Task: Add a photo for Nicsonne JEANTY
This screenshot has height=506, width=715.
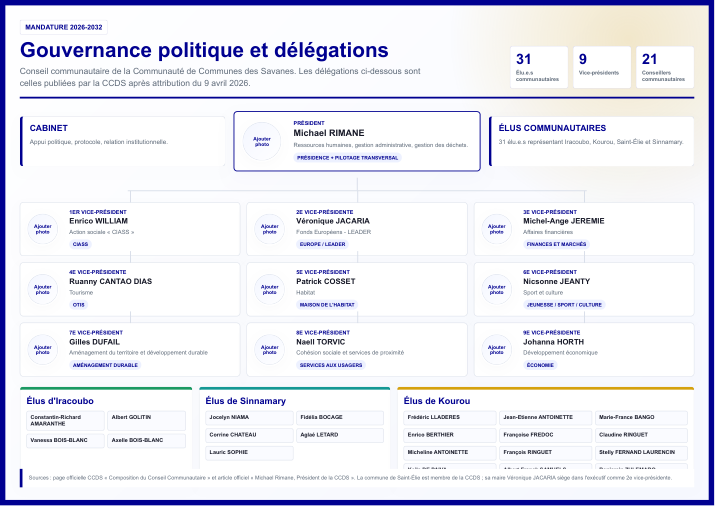Action: [x=497, y=289]
